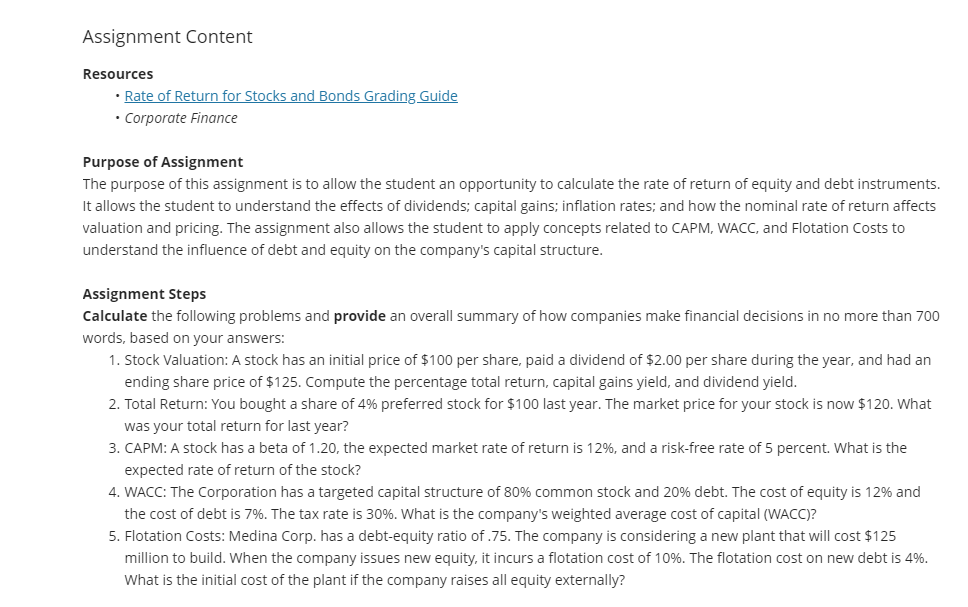
Task: Click the Purpose of Assignment heading
Action: click(163, 162)
